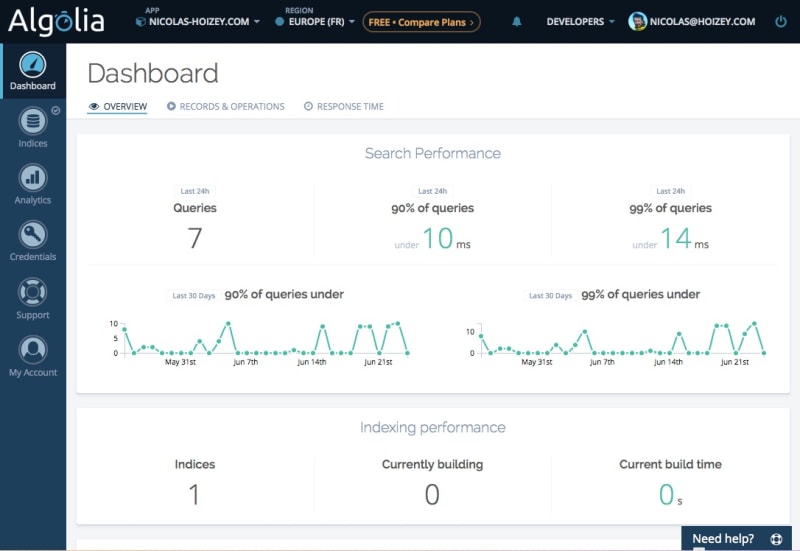
Task: Click Jun 21st peak point on 99% chart
Action: [754, 323]
